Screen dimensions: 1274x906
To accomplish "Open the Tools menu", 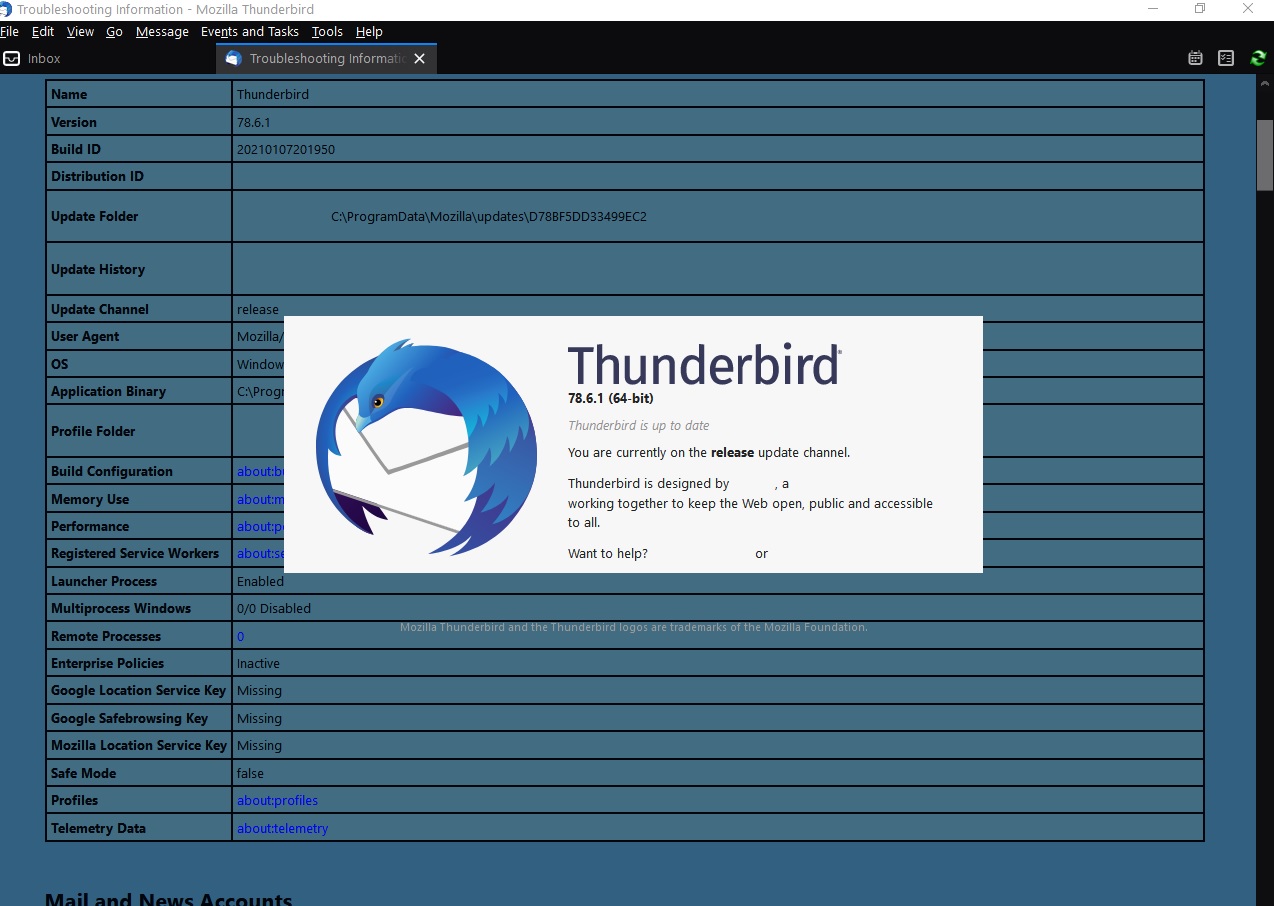I will (x=327, y=32).
